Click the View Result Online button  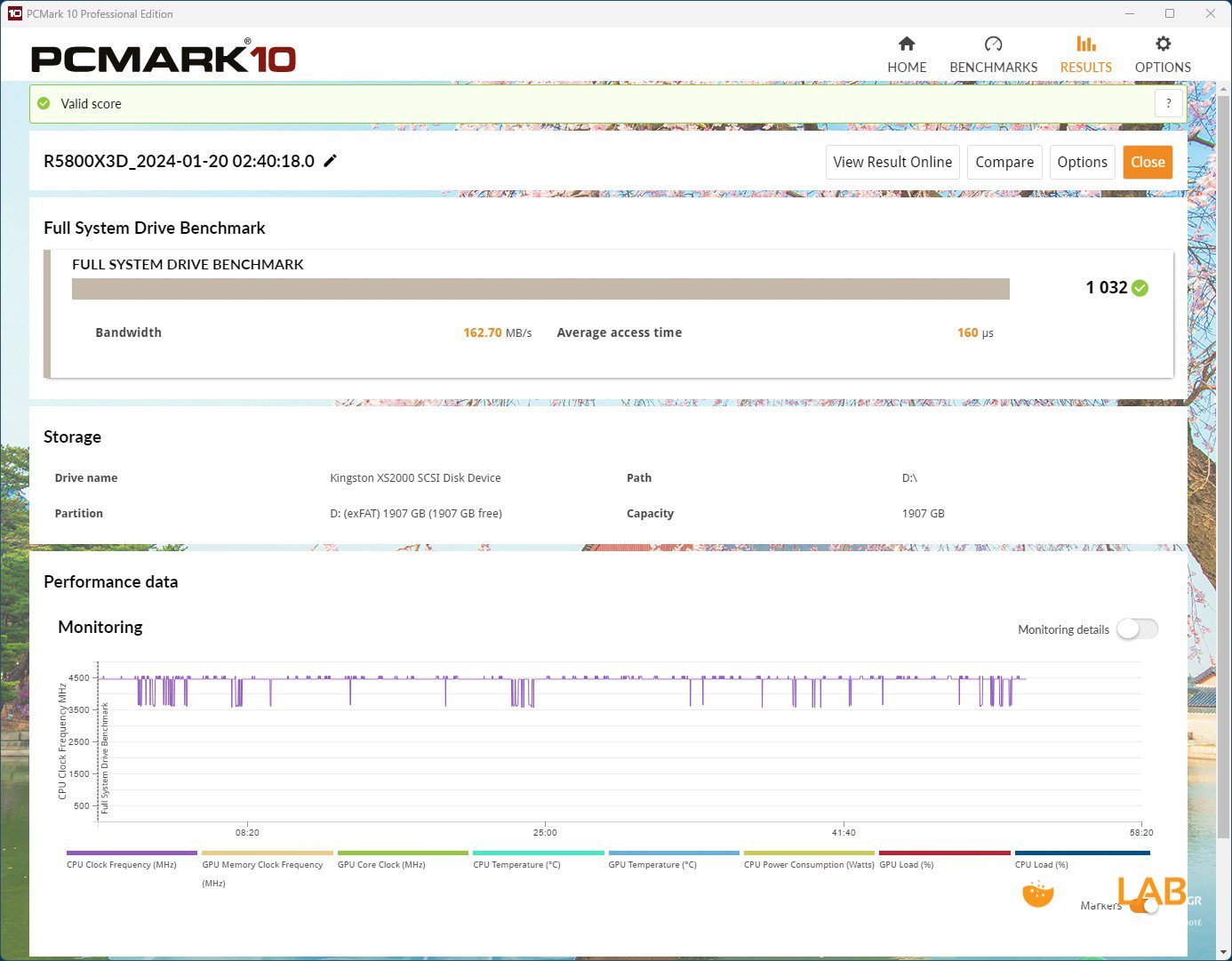point(892,162)
